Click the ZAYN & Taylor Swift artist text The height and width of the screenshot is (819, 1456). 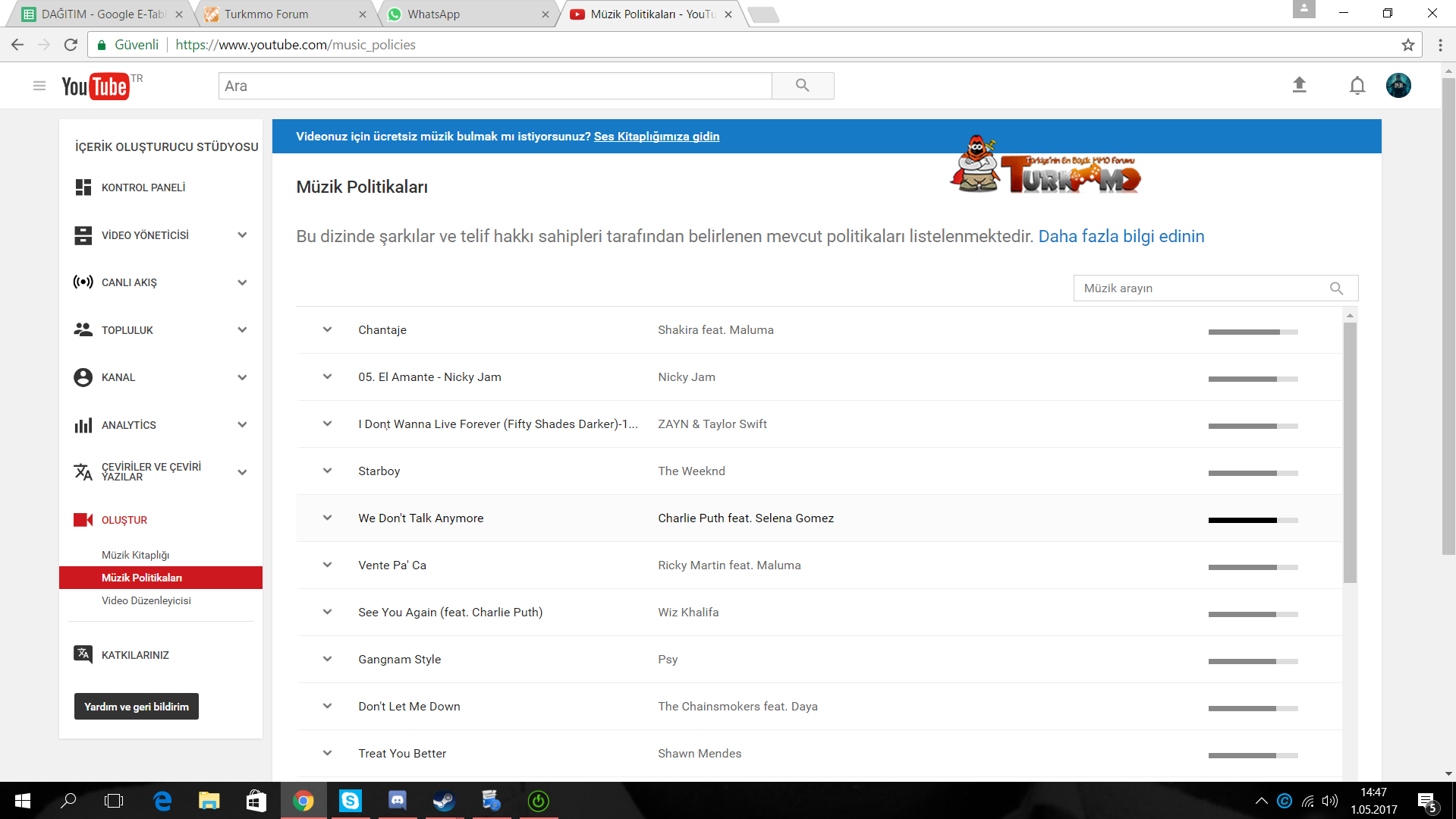click(712, 424)
